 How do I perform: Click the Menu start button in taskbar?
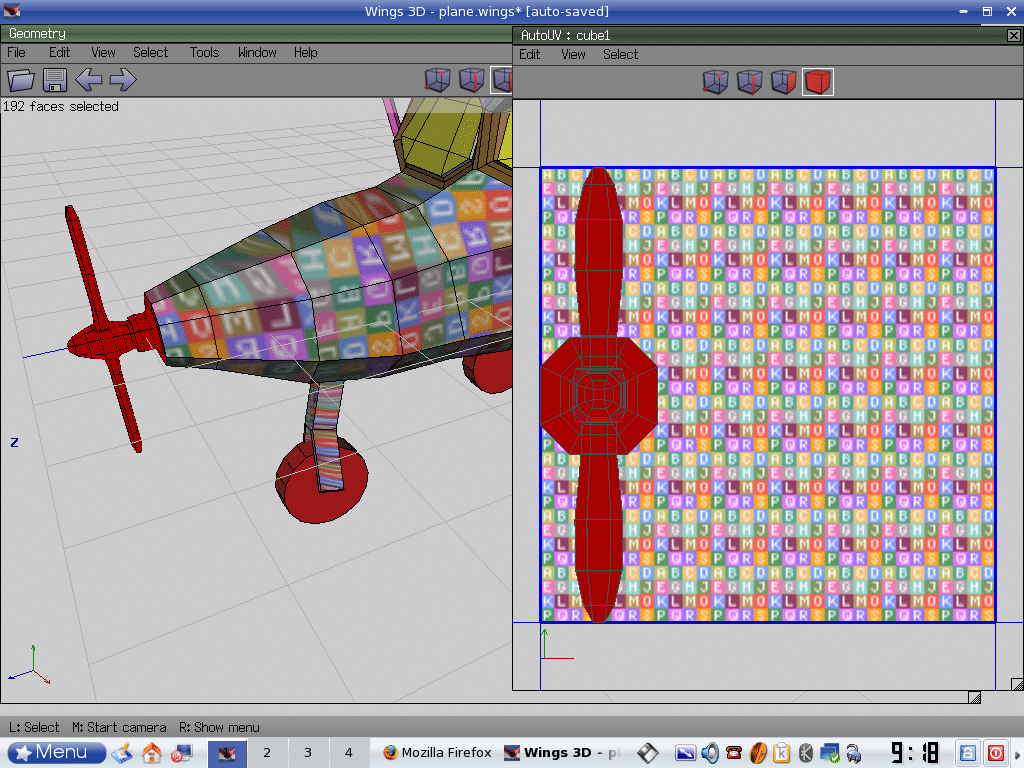click(x=57, y=753)
